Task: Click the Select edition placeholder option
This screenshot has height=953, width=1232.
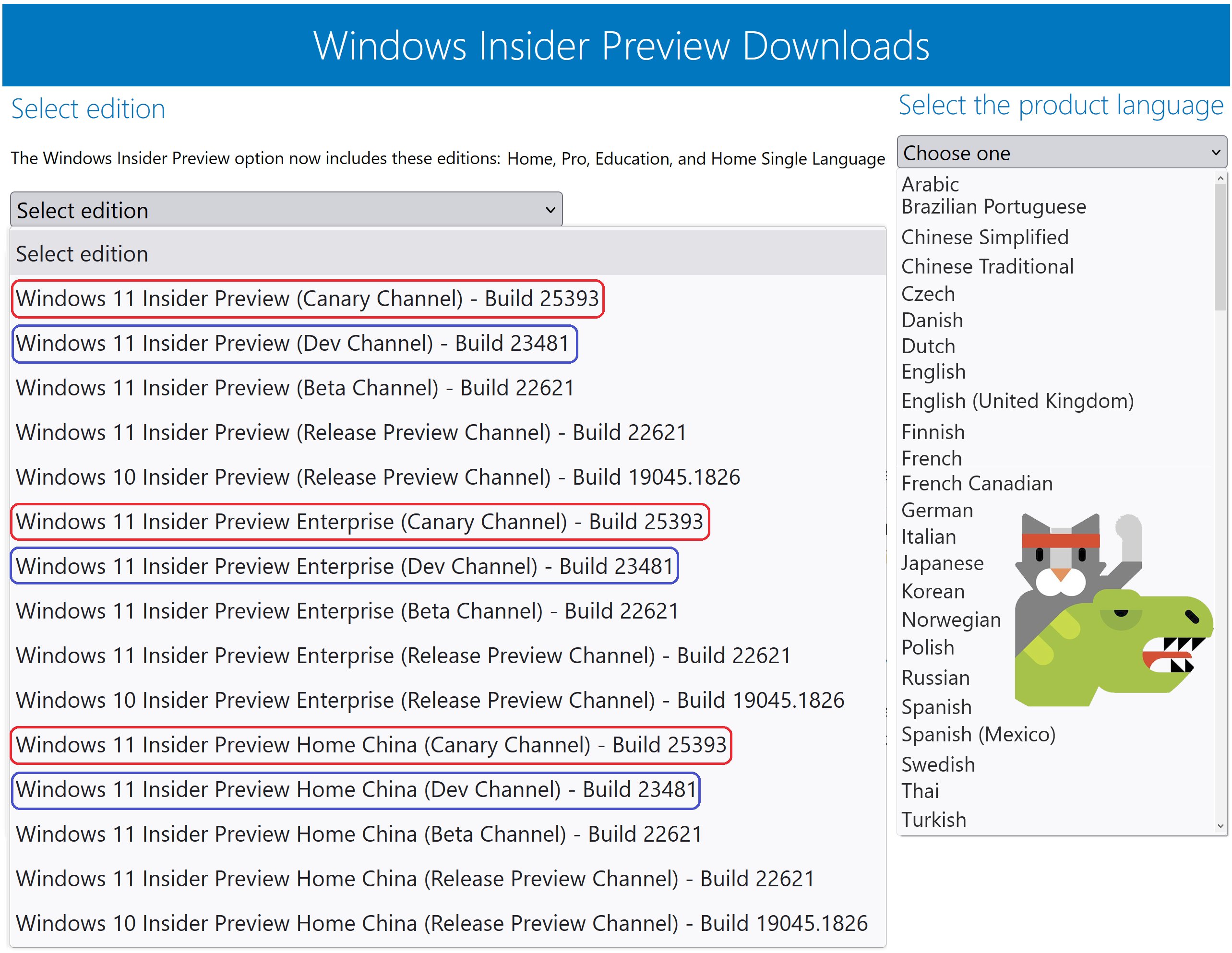Action: (x=82, y=254)
